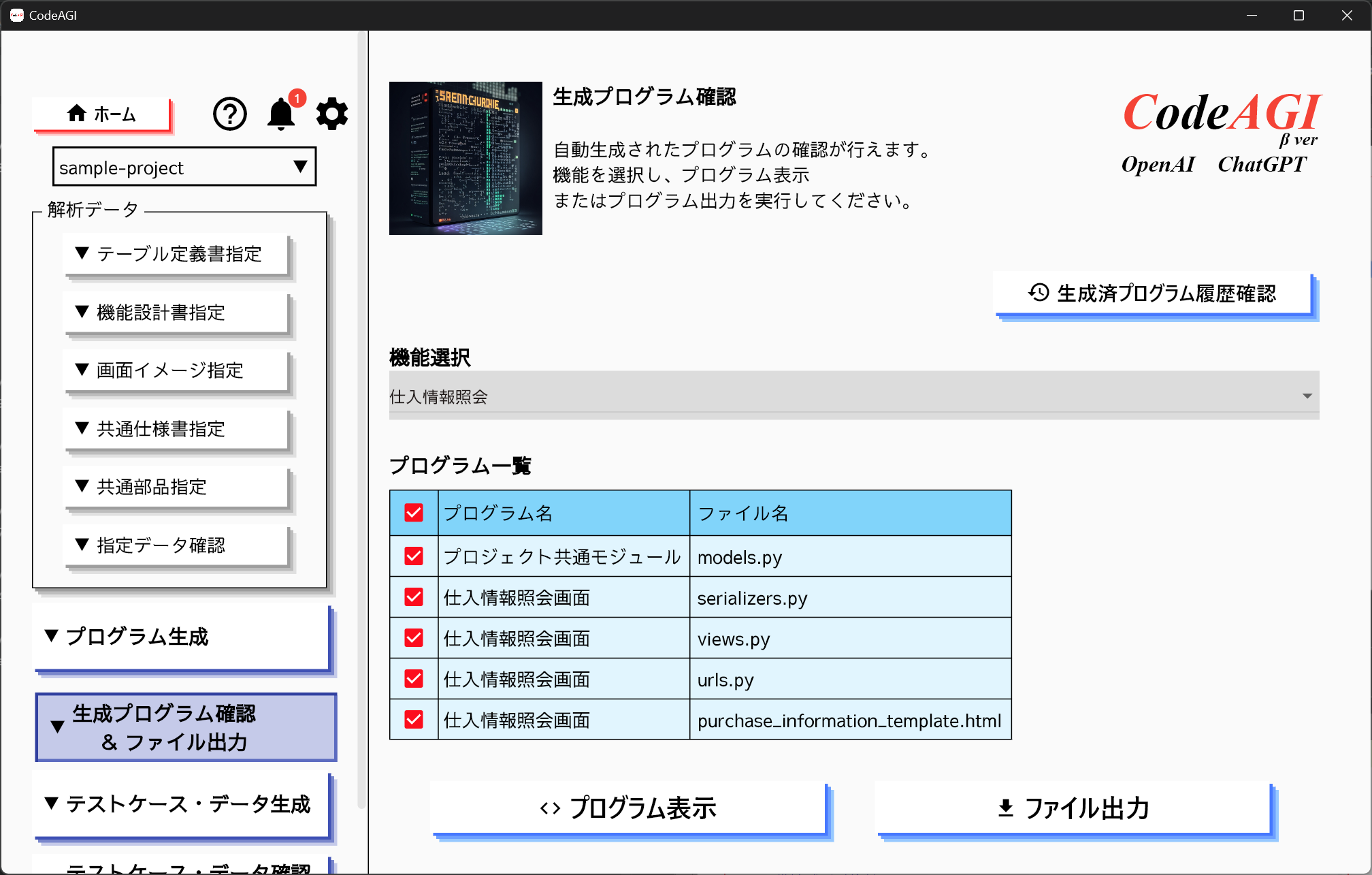Click the help question mark icon
This screenshot has width=1372, height=875.
(230, 114)
